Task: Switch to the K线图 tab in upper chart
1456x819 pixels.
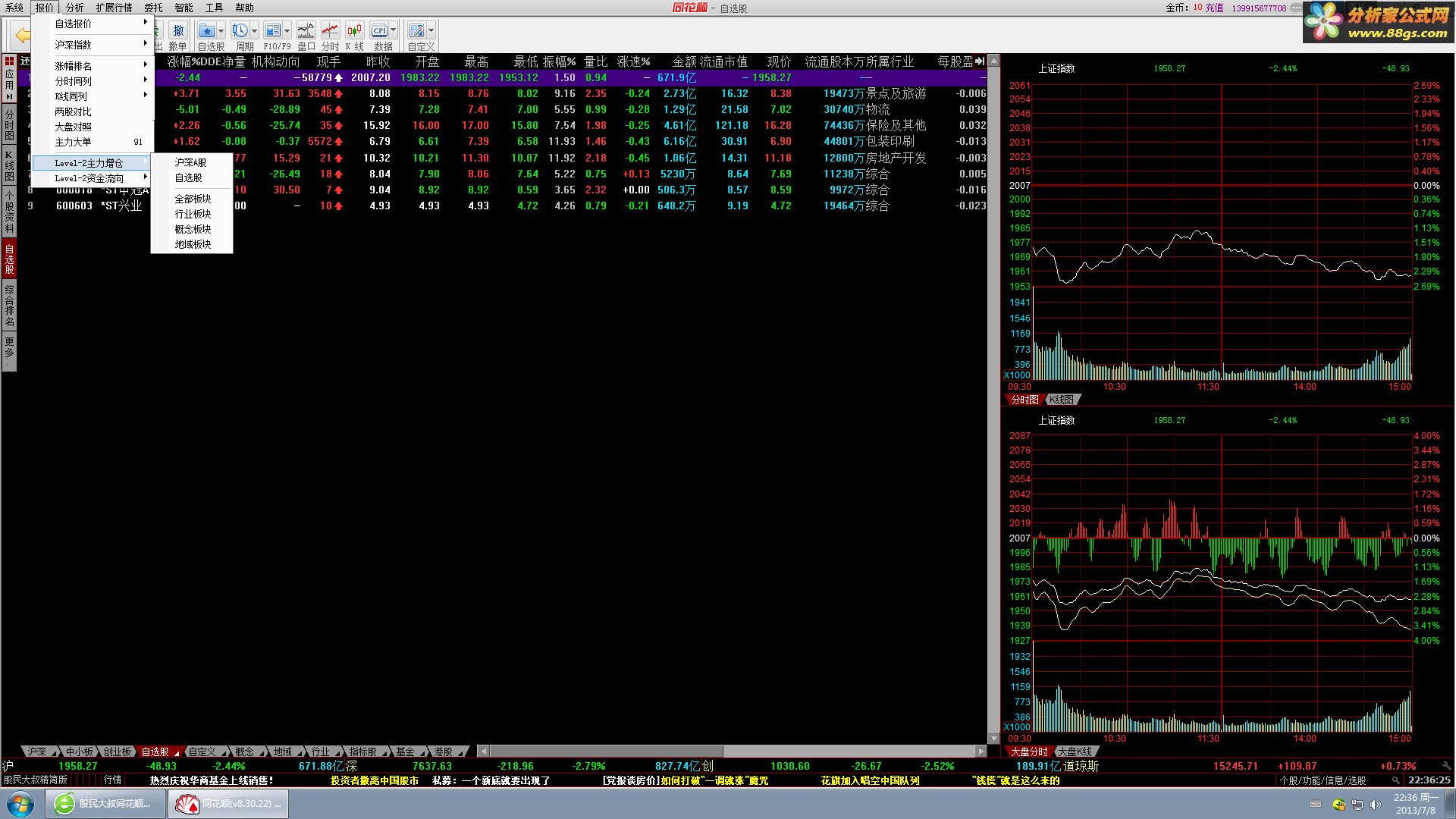Action: [1061, 400]
